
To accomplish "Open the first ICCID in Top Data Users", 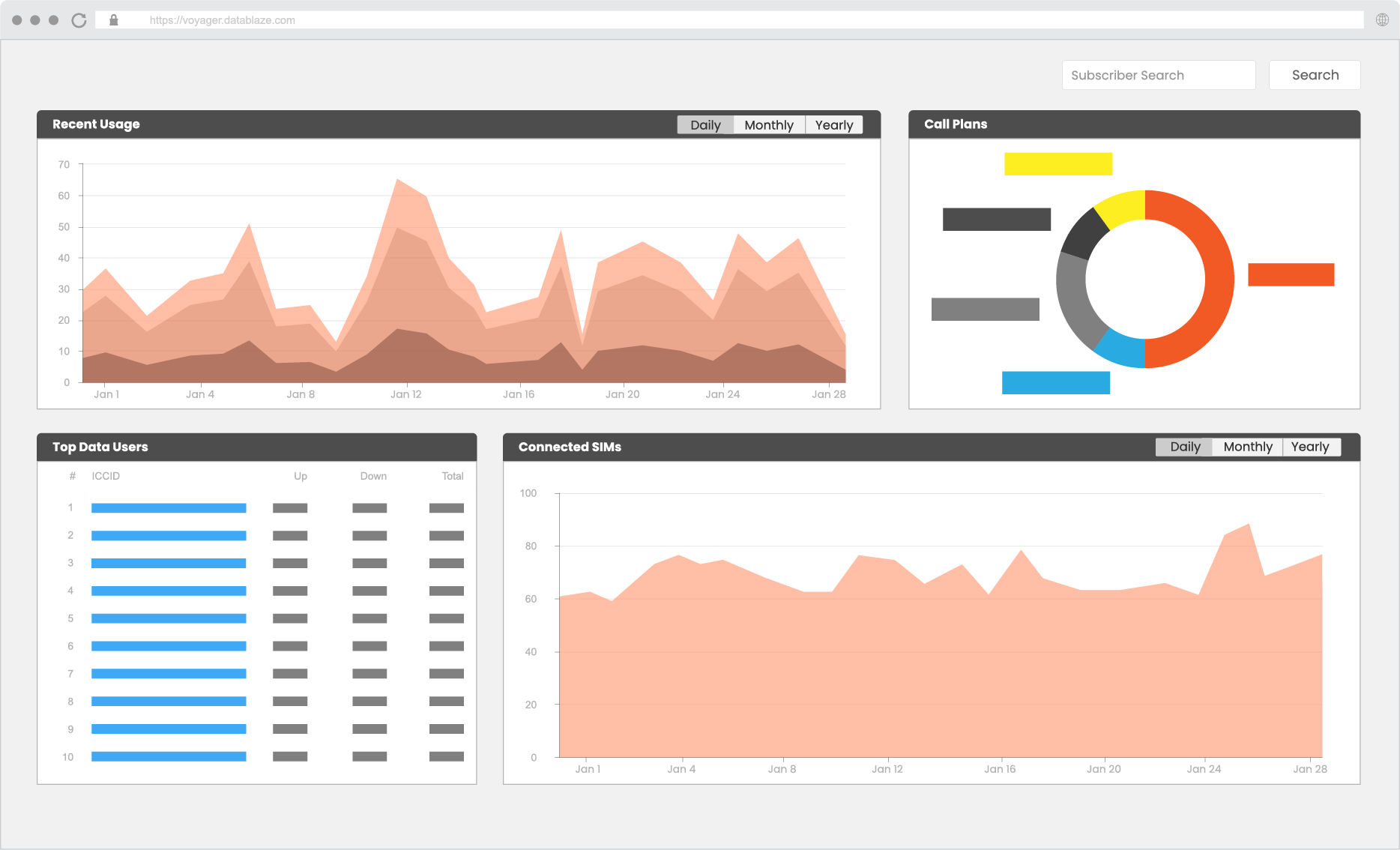I will click(168, 507).
